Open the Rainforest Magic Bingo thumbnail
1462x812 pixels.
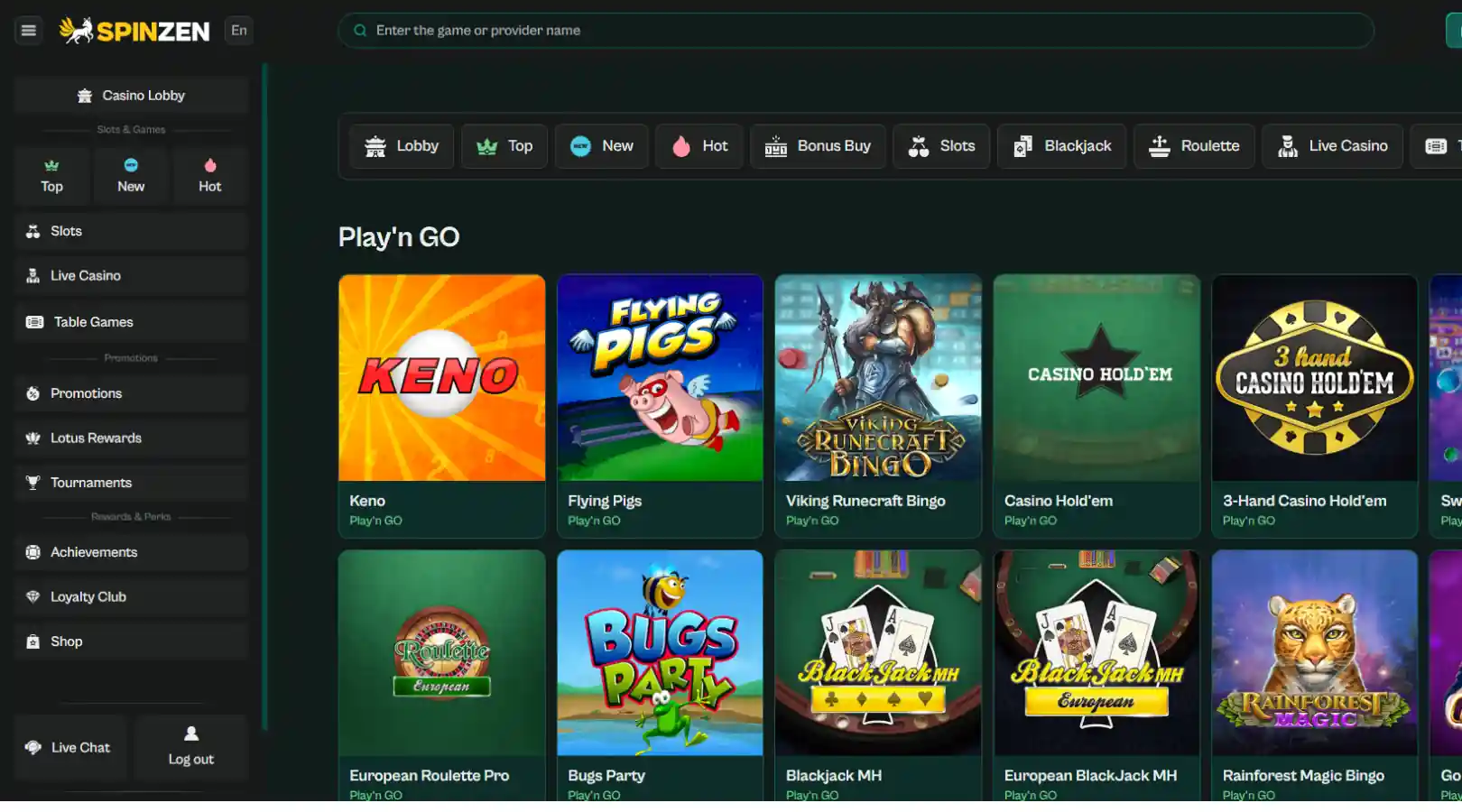[1315, 653]
